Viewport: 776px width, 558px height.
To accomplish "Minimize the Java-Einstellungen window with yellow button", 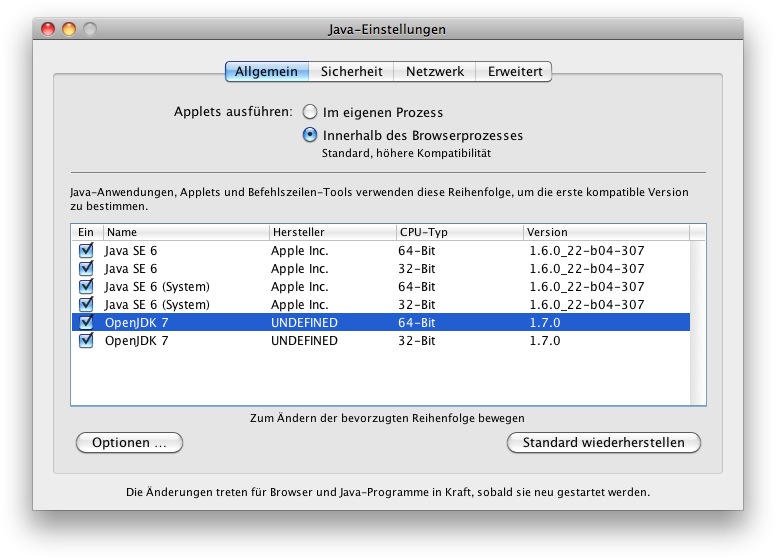I will pos(69,29).
